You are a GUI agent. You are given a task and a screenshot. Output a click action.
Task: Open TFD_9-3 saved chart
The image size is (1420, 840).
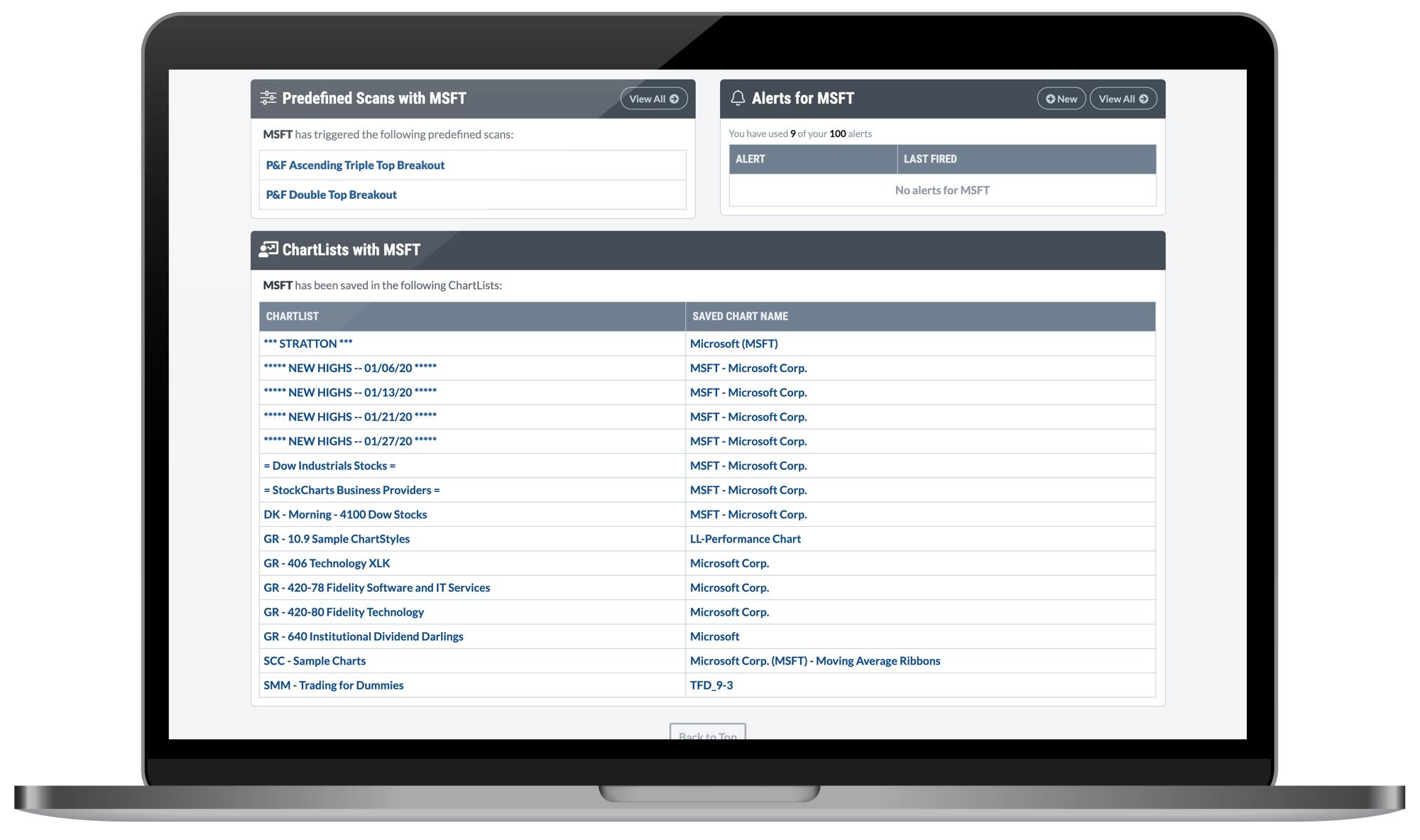(x=711, y=685)
